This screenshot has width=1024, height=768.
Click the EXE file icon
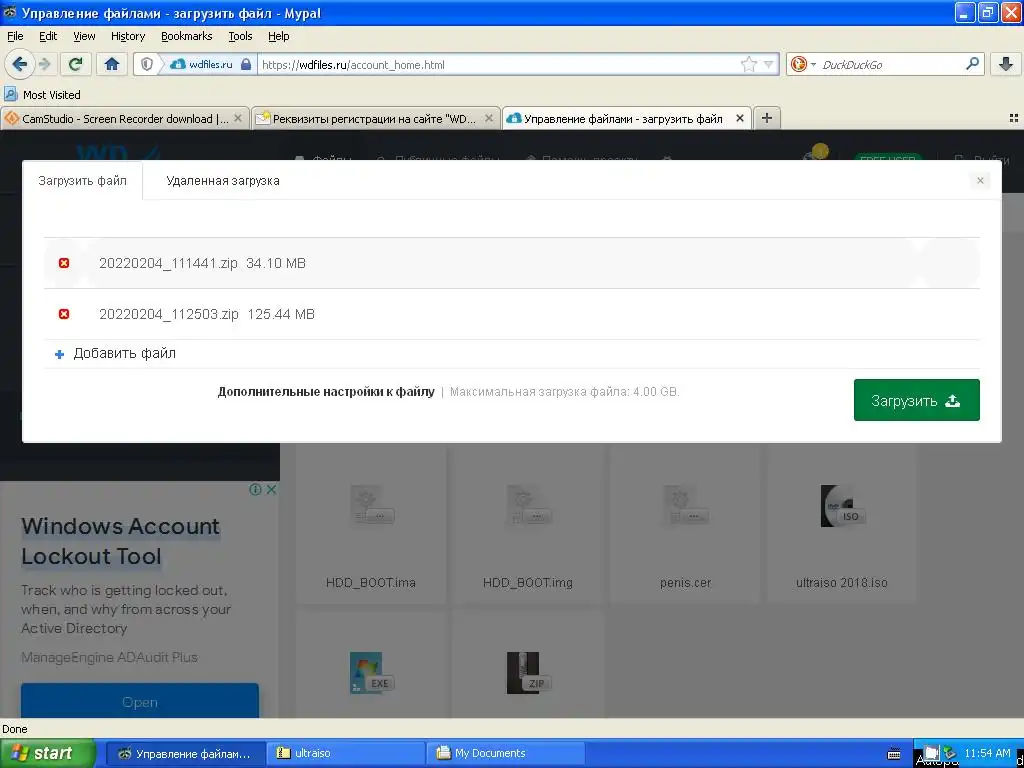pyautogui.click(x=370, y=673)
